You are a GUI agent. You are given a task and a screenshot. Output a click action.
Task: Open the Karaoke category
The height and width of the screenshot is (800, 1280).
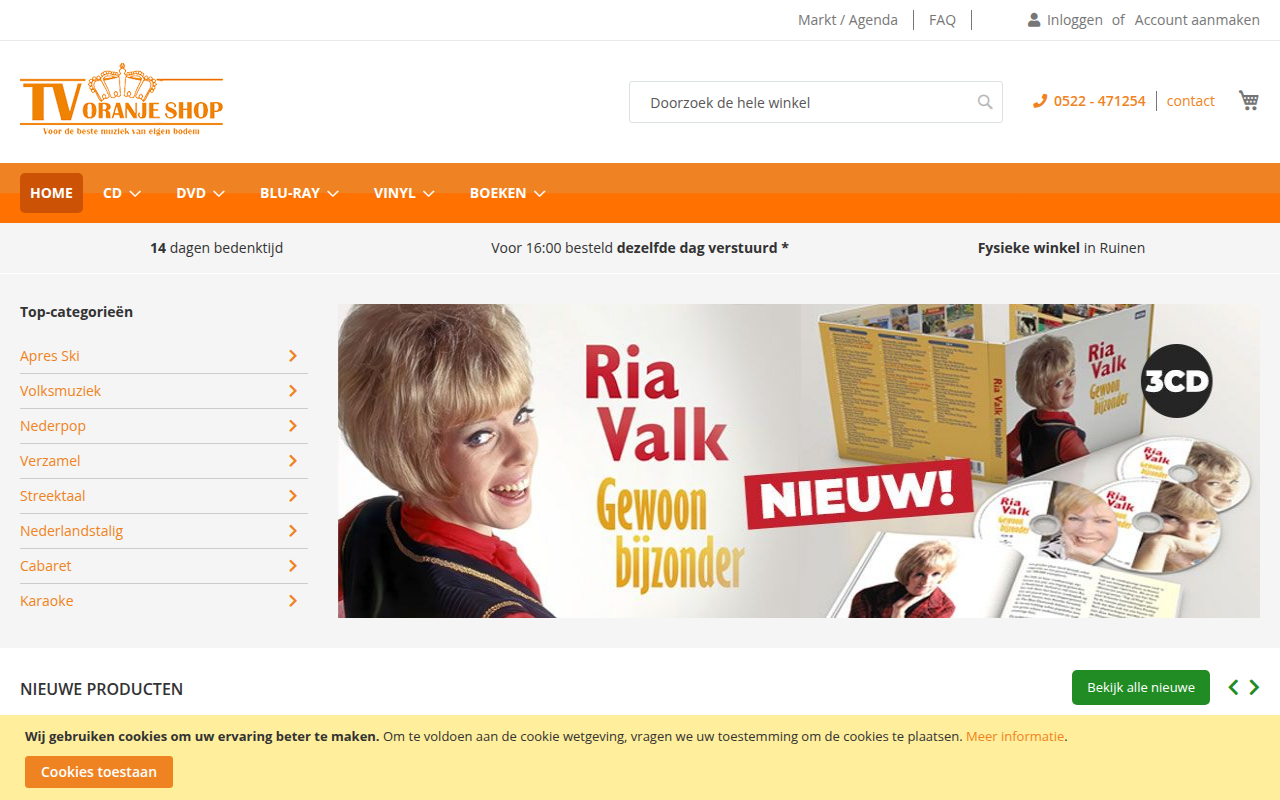pyautogui.click(x=47, y=601)
